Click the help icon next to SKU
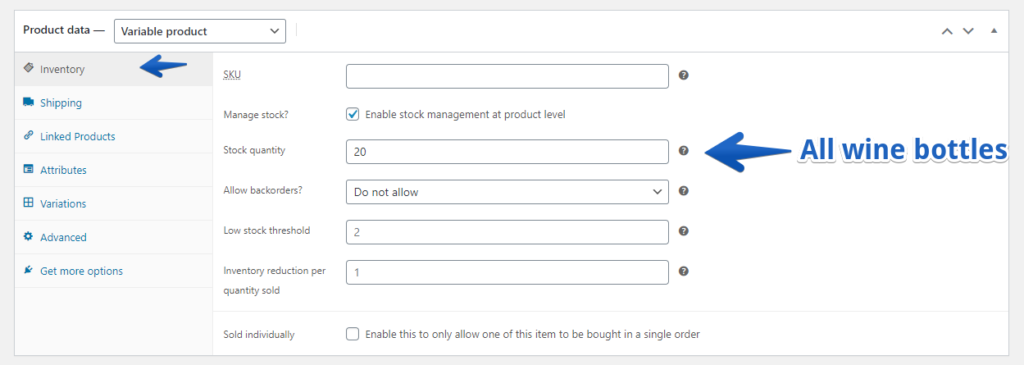This screenshot has width=1024, height=365. click(684, 75)
